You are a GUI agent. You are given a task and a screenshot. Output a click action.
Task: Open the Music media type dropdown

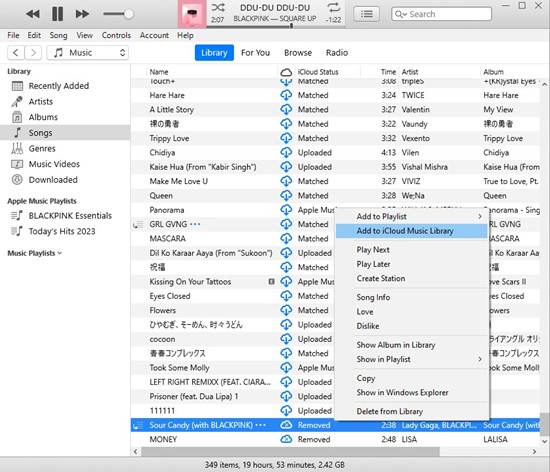click(88, 53)
